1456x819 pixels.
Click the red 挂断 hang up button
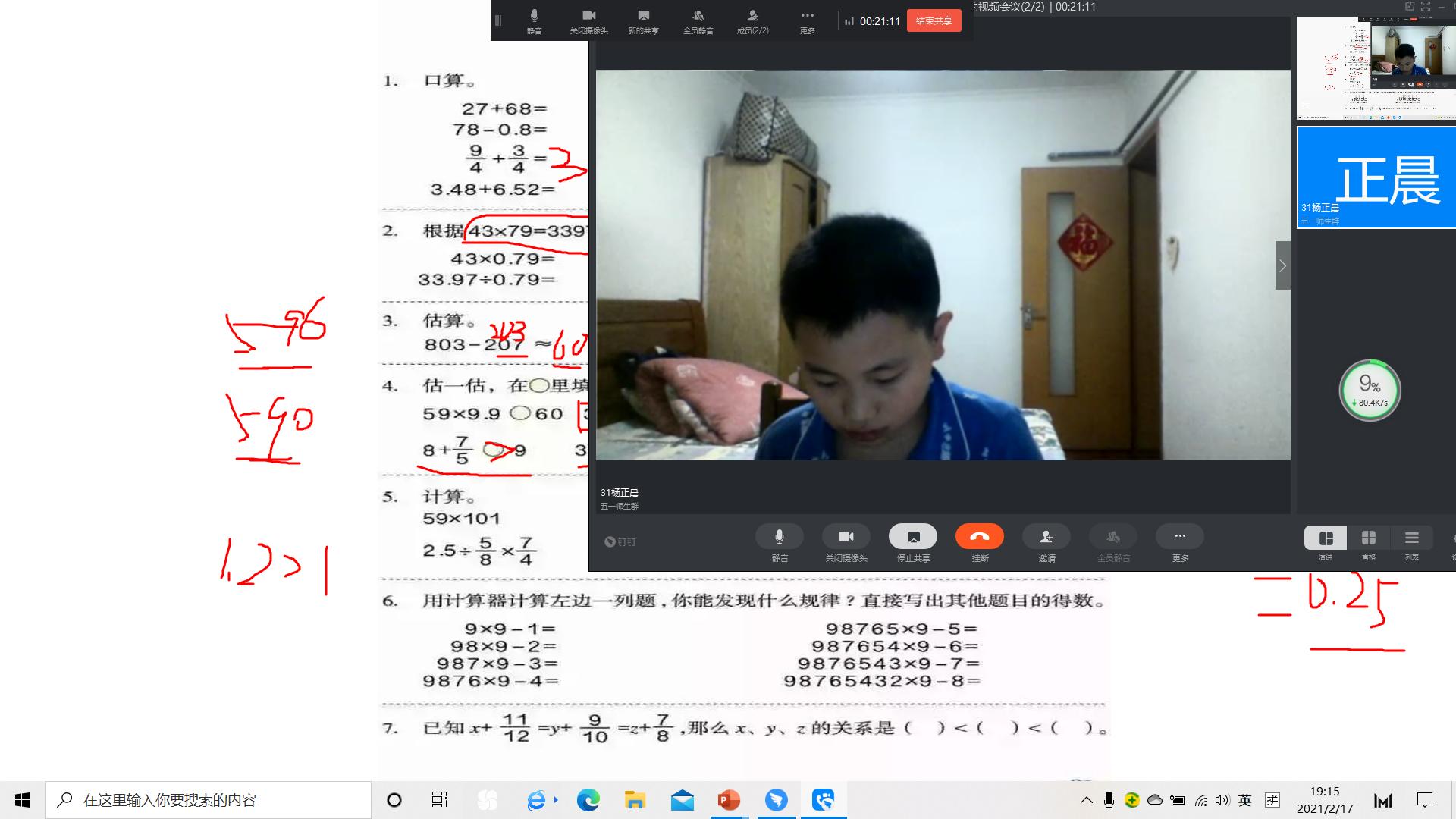click(x=979, y=537)
